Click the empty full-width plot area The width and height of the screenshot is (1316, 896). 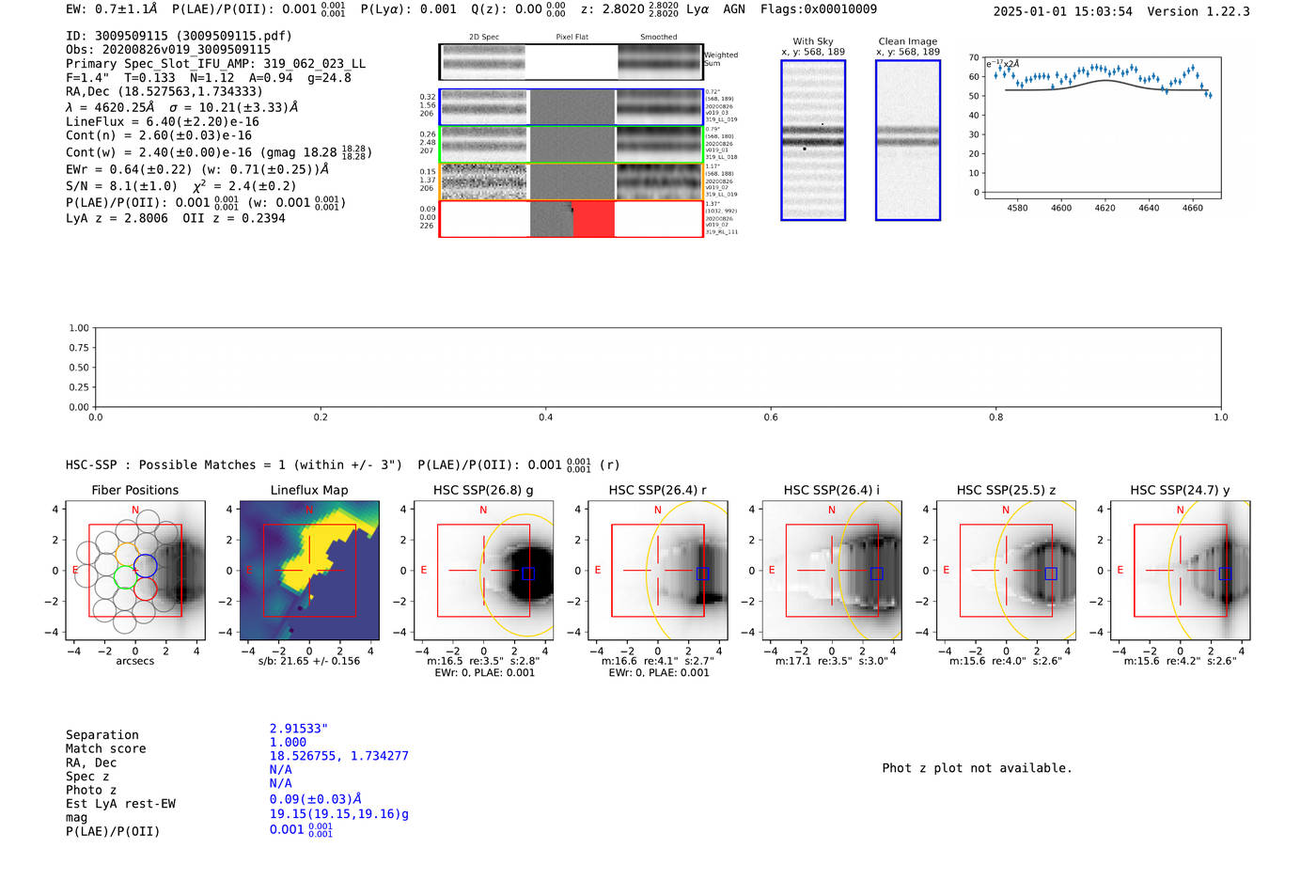pos(658,368)
